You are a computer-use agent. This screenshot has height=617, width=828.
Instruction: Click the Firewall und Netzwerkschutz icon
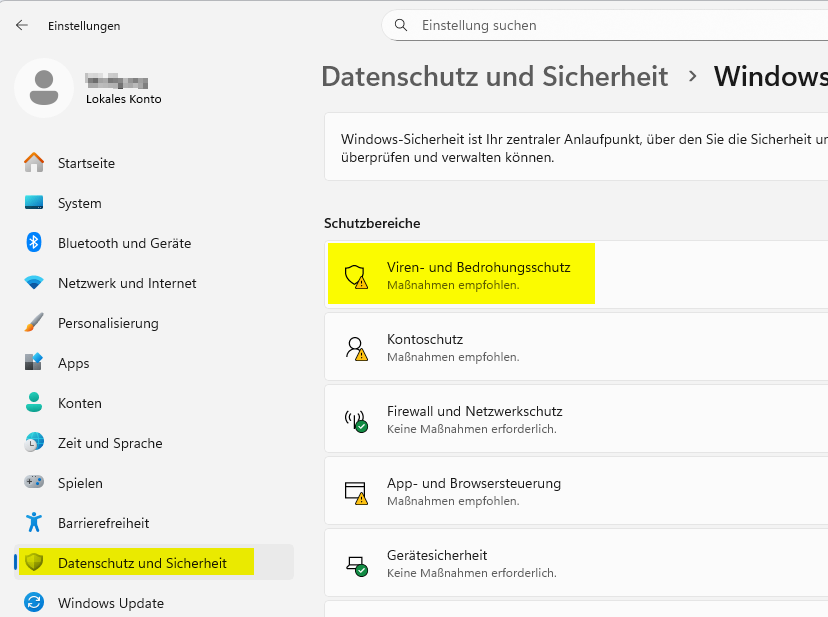356,417
